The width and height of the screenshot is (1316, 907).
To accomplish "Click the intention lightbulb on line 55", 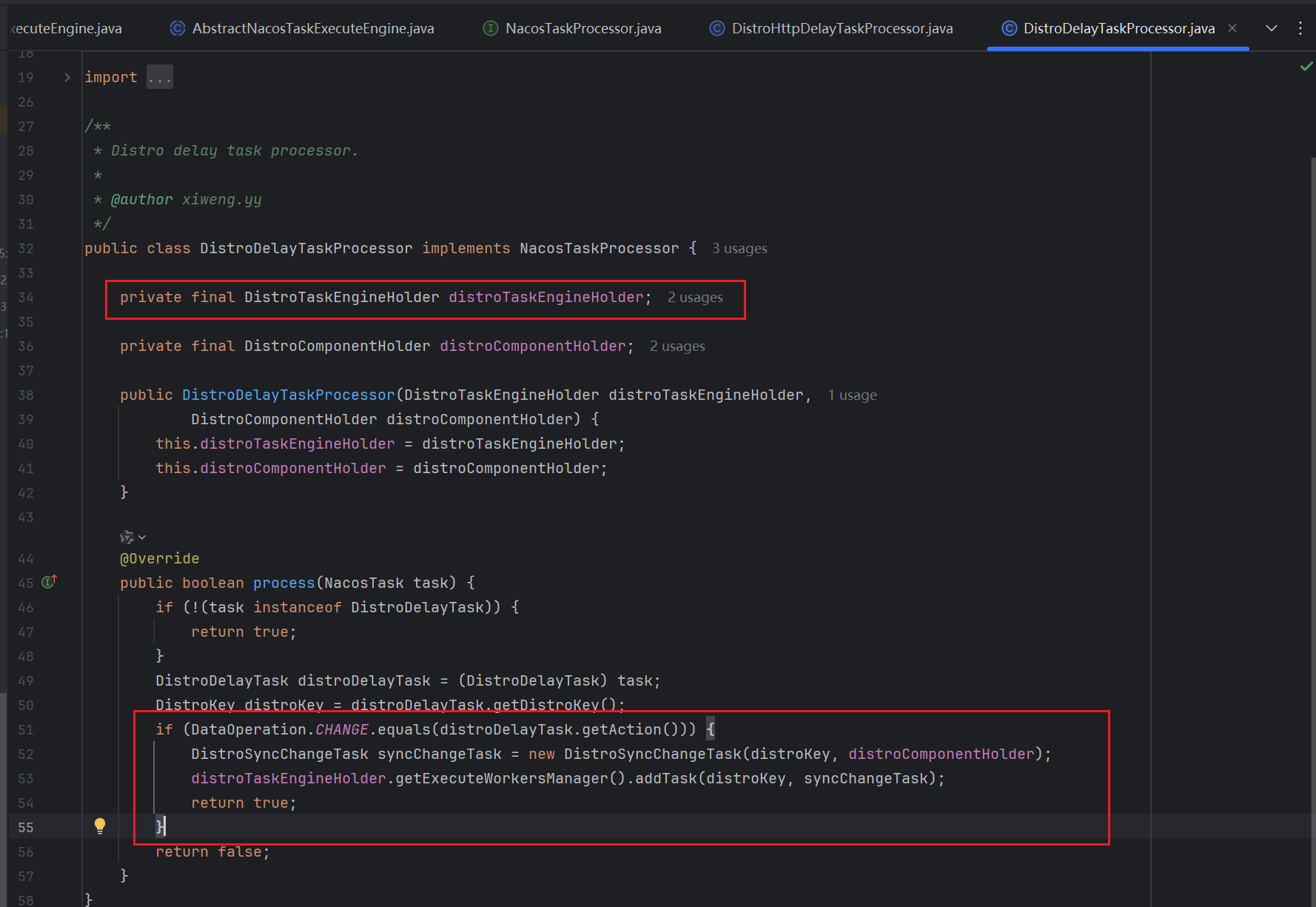I will coord(100,826).
